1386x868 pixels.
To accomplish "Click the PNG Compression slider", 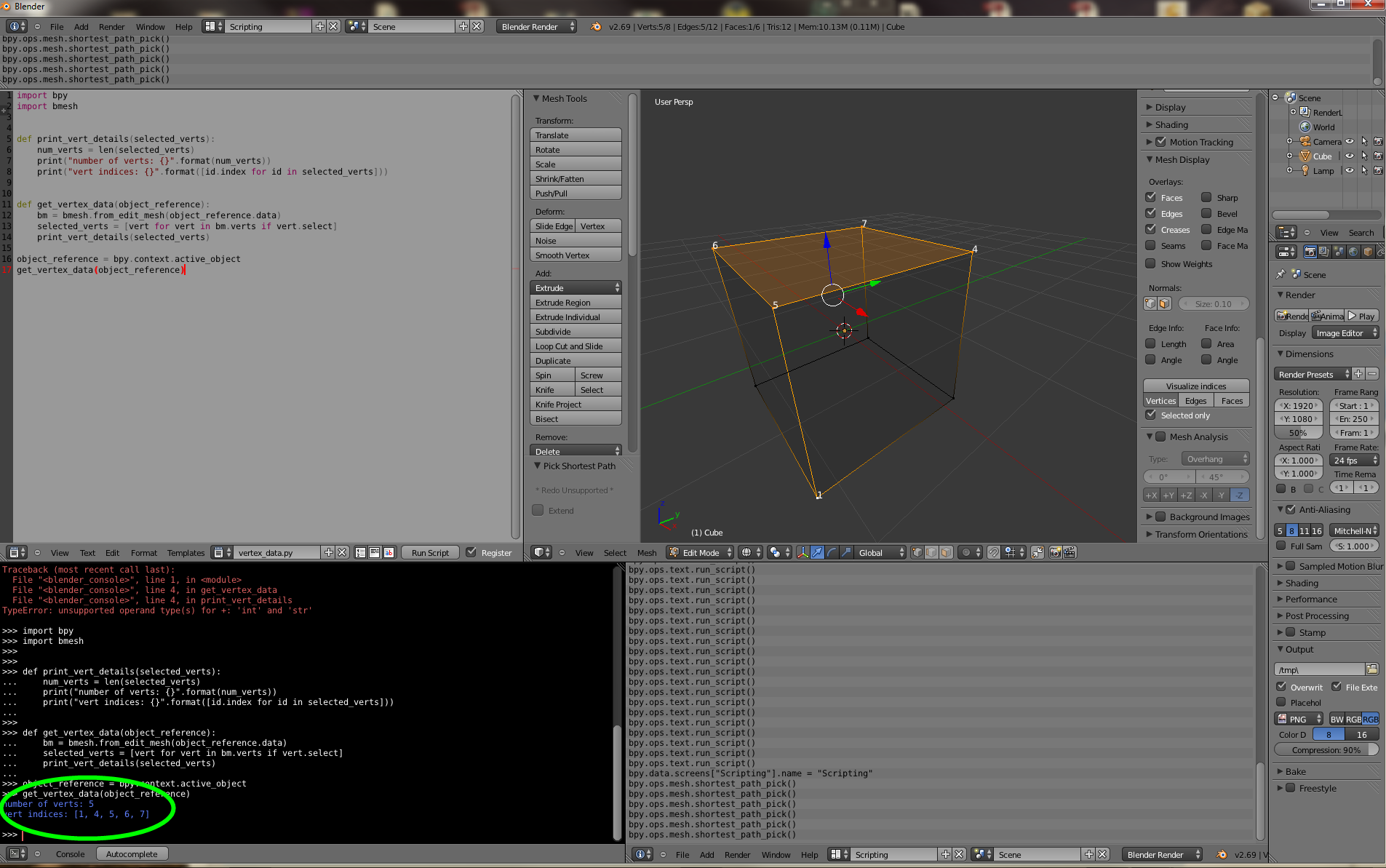I will click(x=1326, y=750).
